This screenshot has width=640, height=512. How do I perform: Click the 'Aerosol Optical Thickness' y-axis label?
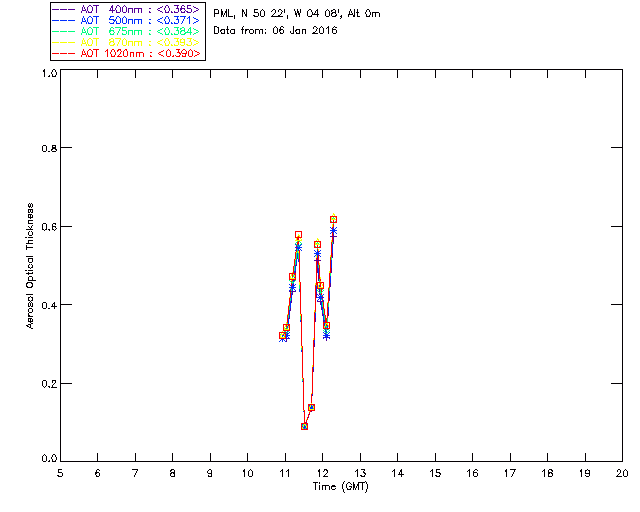click(x=30, y=266)
